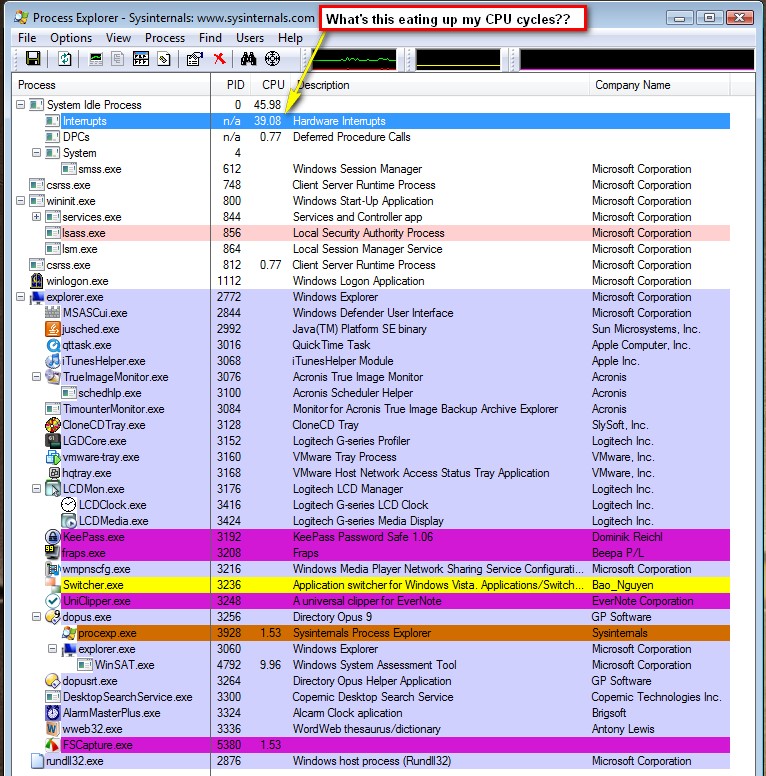Screen dimensions: 766x776
Task: Open the Find menu
Action: (x=210, y=38)
